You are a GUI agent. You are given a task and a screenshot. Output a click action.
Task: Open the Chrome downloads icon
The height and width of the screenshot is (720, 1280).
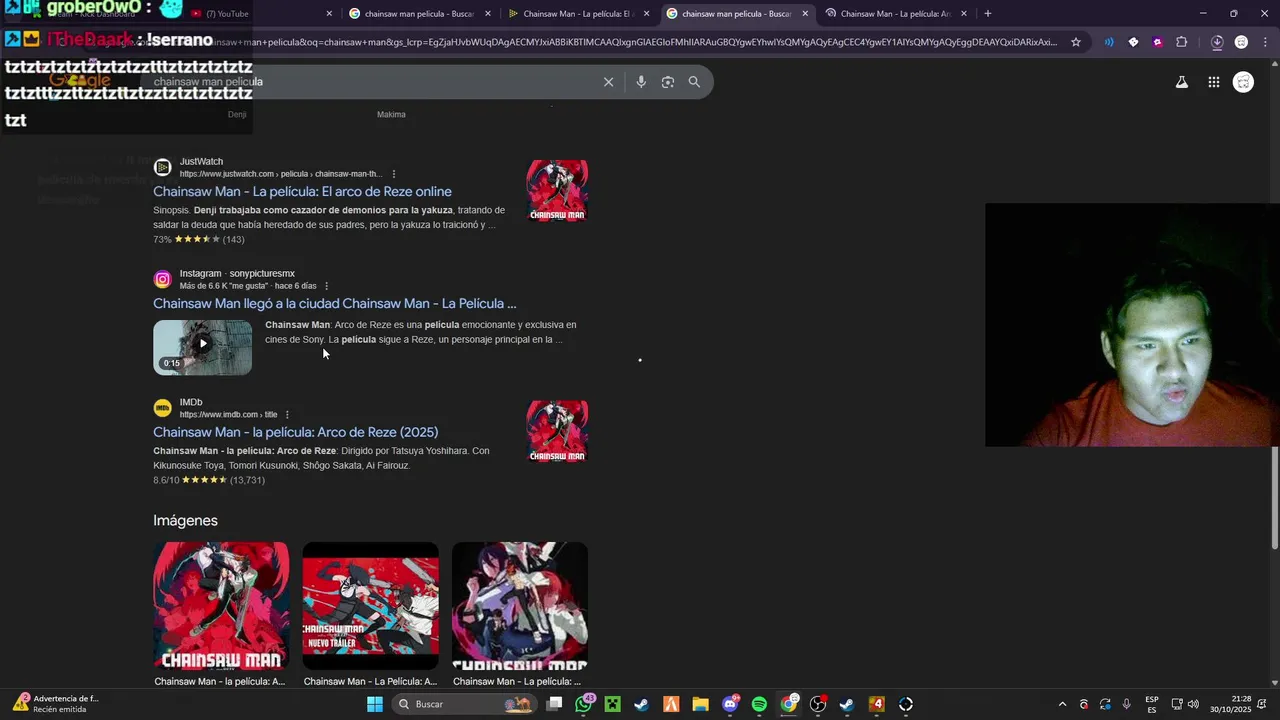pos(1217,42)
